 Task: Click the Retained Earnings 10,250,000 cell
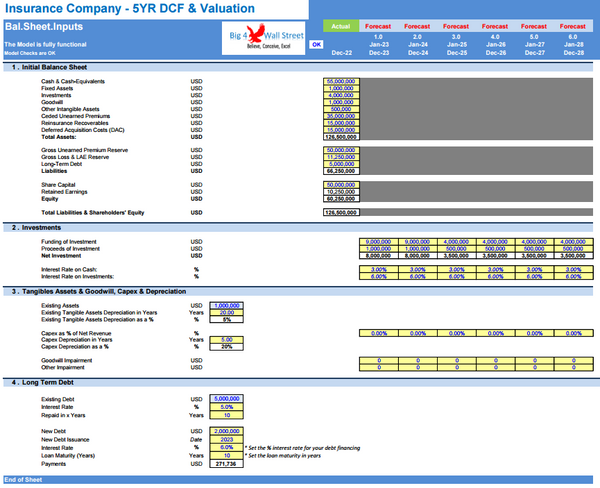[341, 192]
